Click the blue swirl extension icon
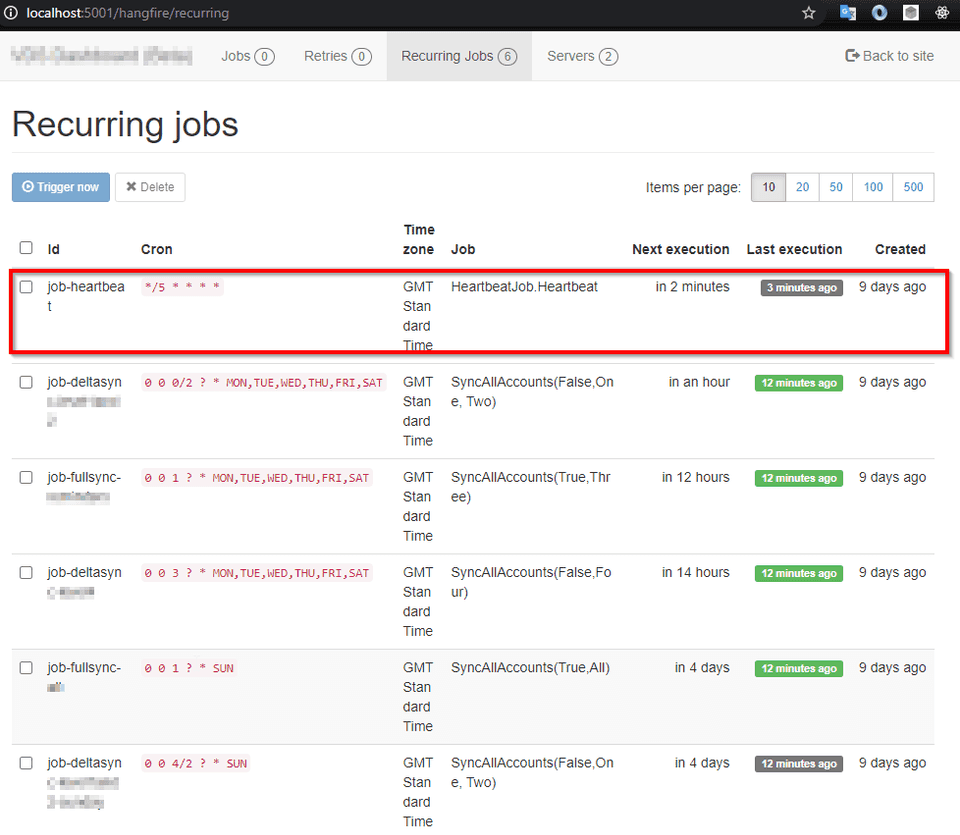This screenshot has height=835, width=960. [x=878, y=12]
